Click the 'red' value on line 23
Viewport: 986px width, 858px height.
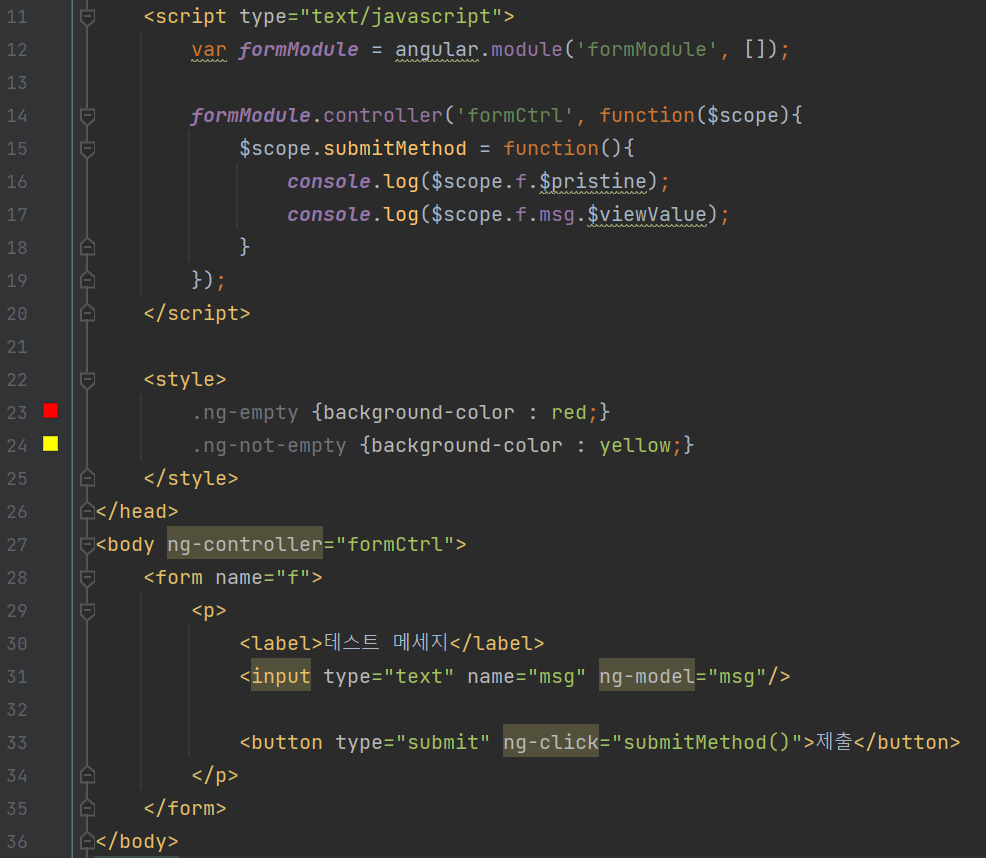coord(569,413)
